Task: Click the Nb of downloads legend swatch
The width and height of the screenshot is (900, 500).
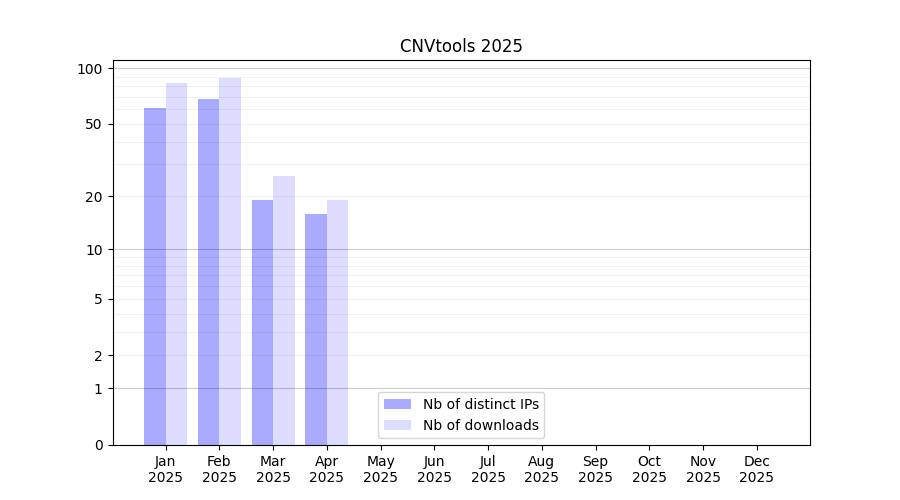Action: [397, 425]
